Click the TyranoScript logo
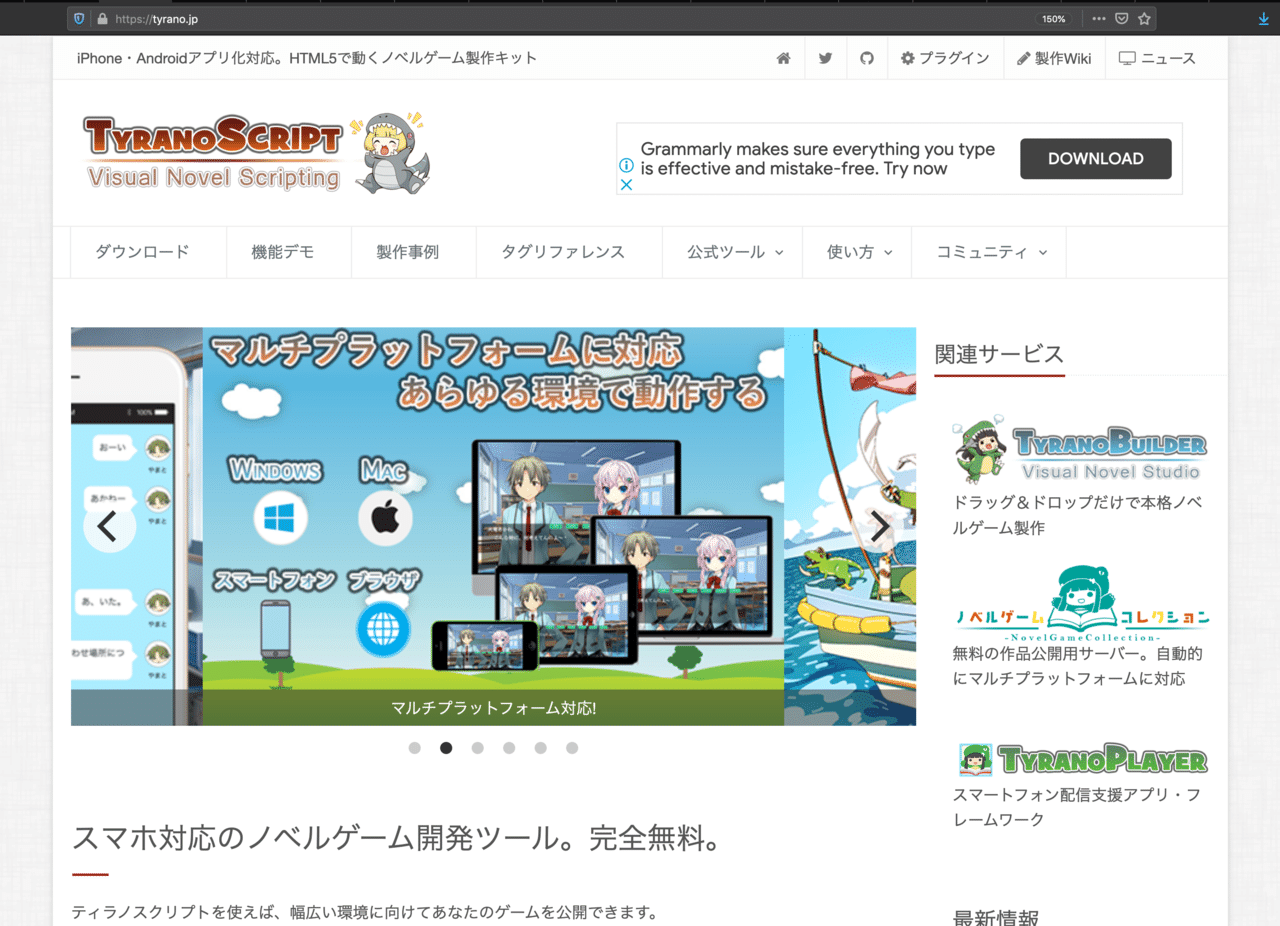The image size is (1280, 926). point(257,152)
